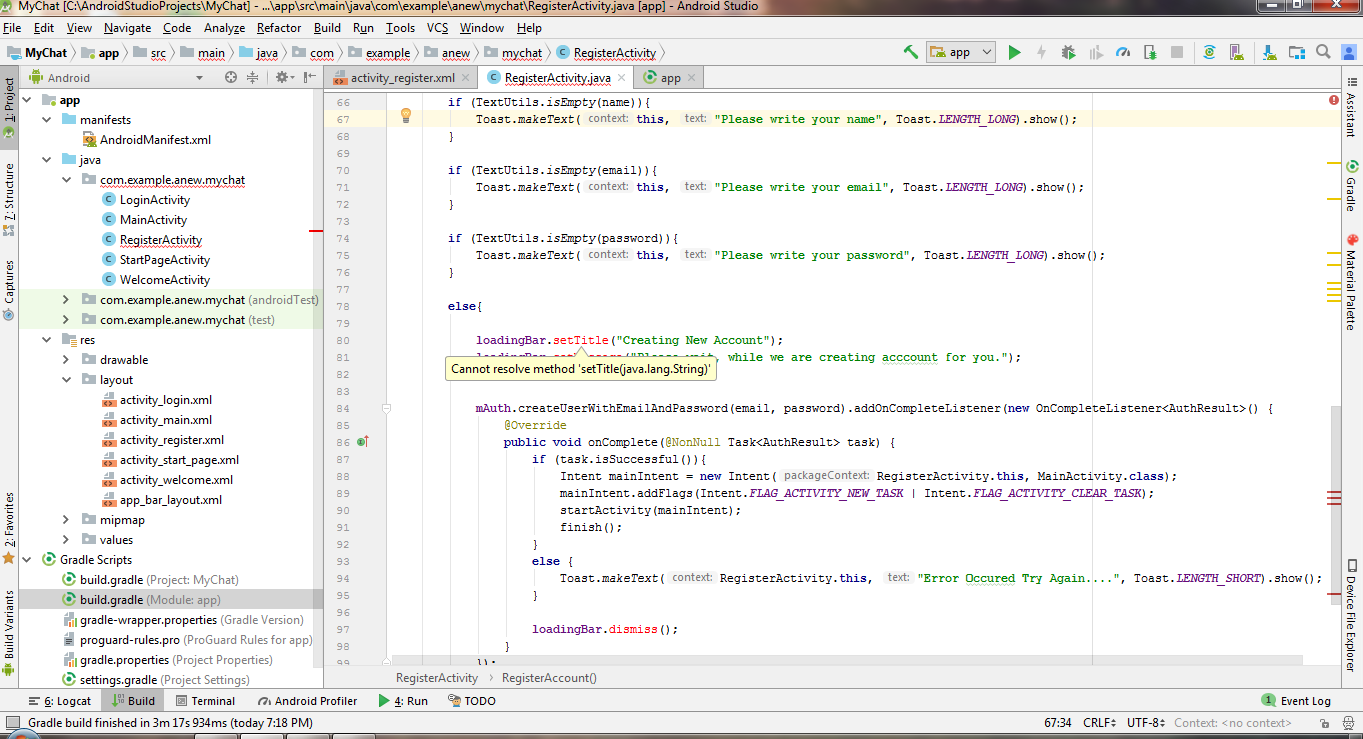Click the Search Everywhere magnifier icon
This screenshot has height=739, width=1363.
[x=1322, y=53]
